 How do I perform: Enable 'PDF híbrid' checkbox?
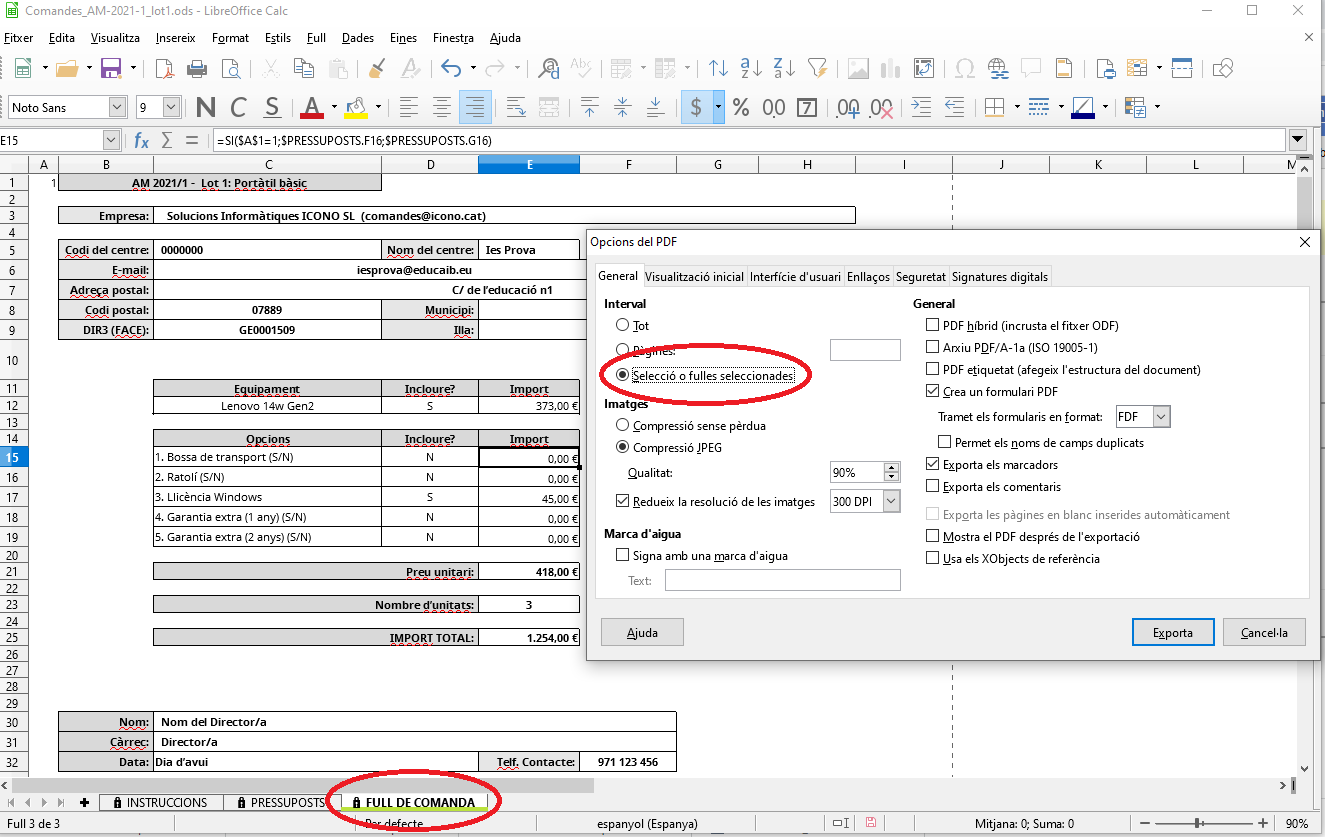(933, 326)
